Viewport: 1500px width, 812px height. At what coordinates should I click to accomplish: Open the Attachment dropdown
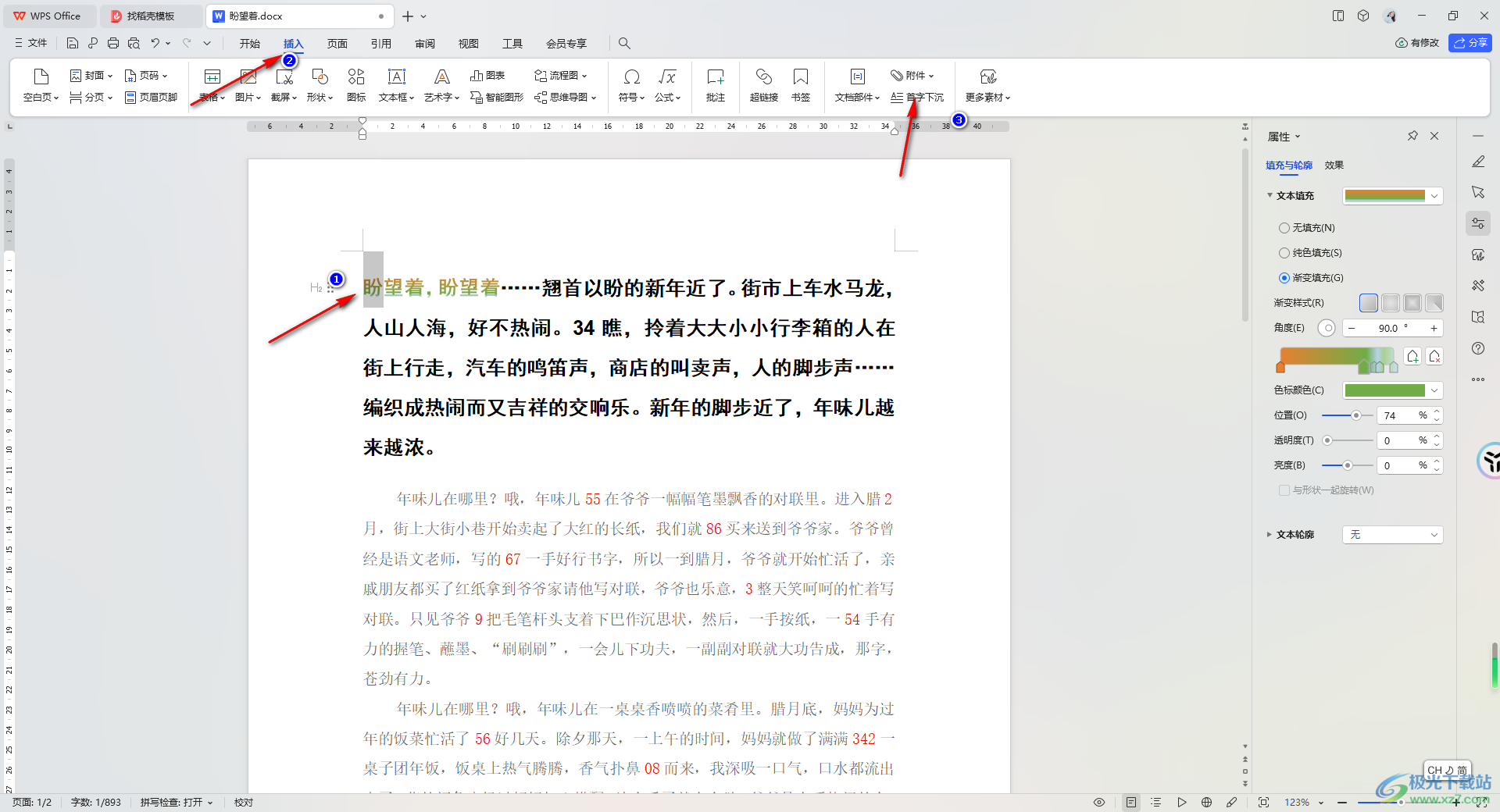(912, 76)
